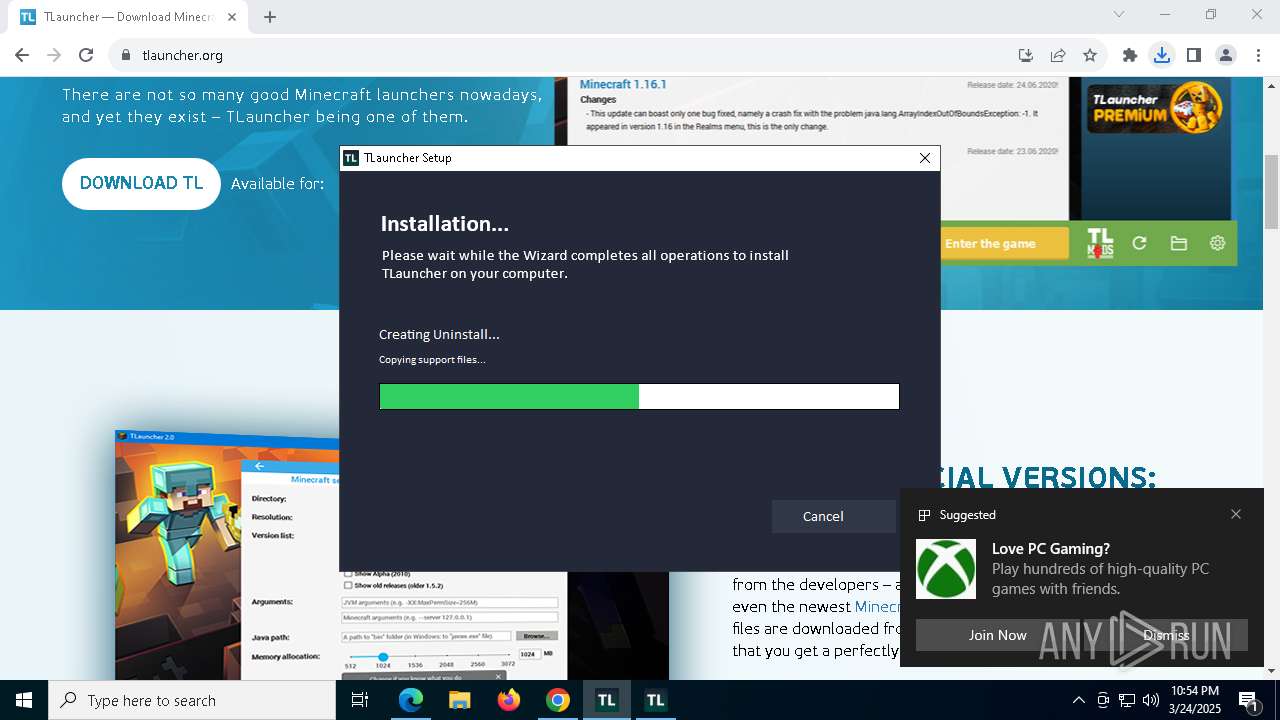
Task: Click settings gear in launcher preview
Action: 1217,243
